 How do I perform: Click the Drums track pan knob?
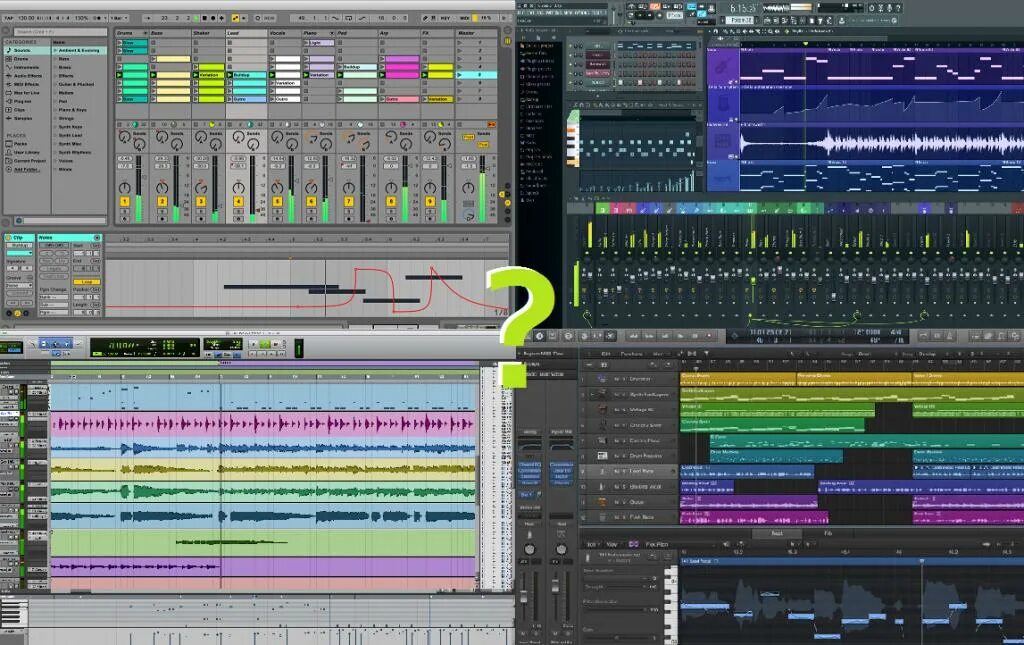tap(124, 188)
